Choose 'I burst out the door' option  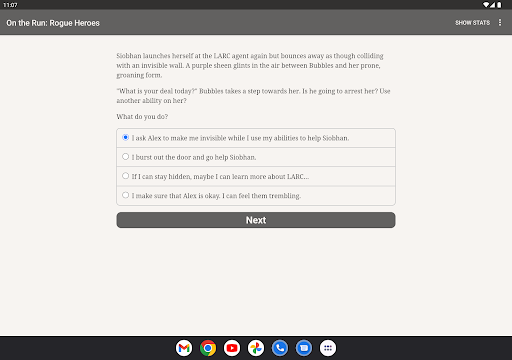click(x=256, y=157)
